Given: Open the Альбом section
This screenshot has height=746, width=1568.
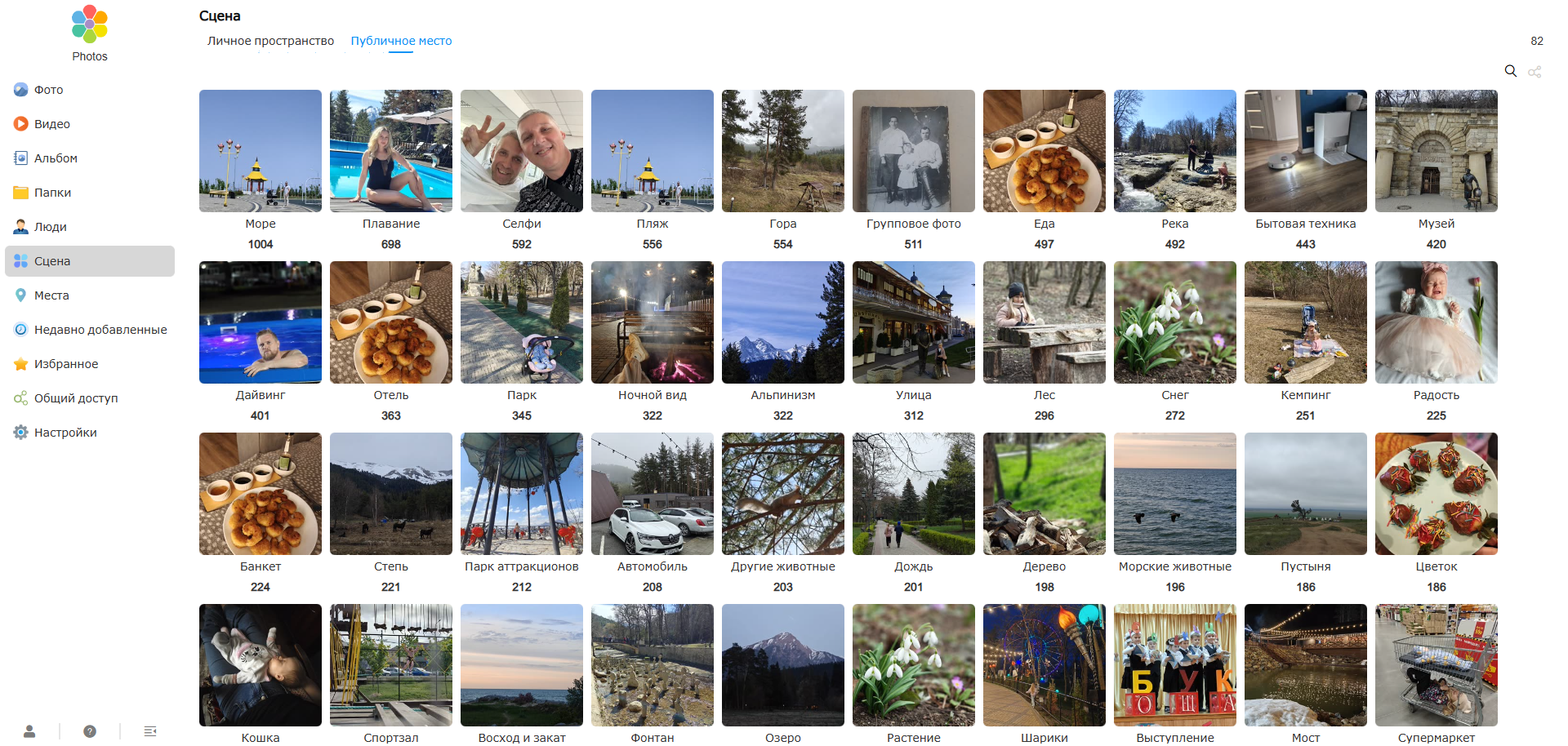Looking at the screenshot, I should [56, 158].
